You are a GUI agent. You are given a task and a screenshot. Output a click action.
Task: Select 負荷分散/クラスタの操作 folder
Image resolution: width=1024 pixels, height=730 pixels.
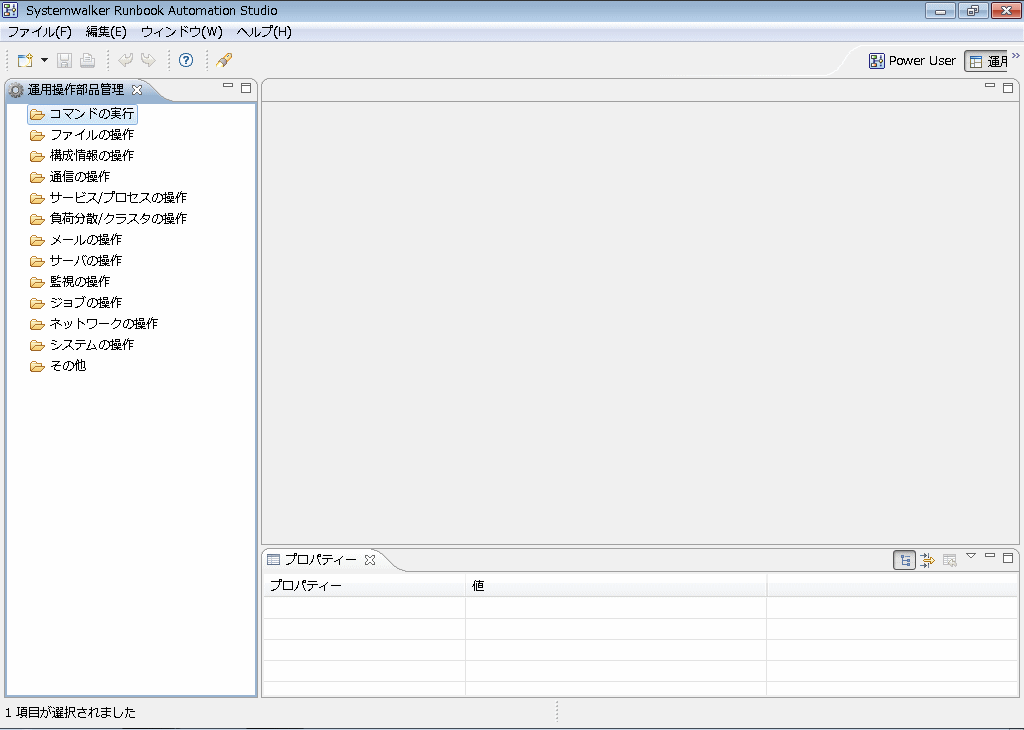108,219
